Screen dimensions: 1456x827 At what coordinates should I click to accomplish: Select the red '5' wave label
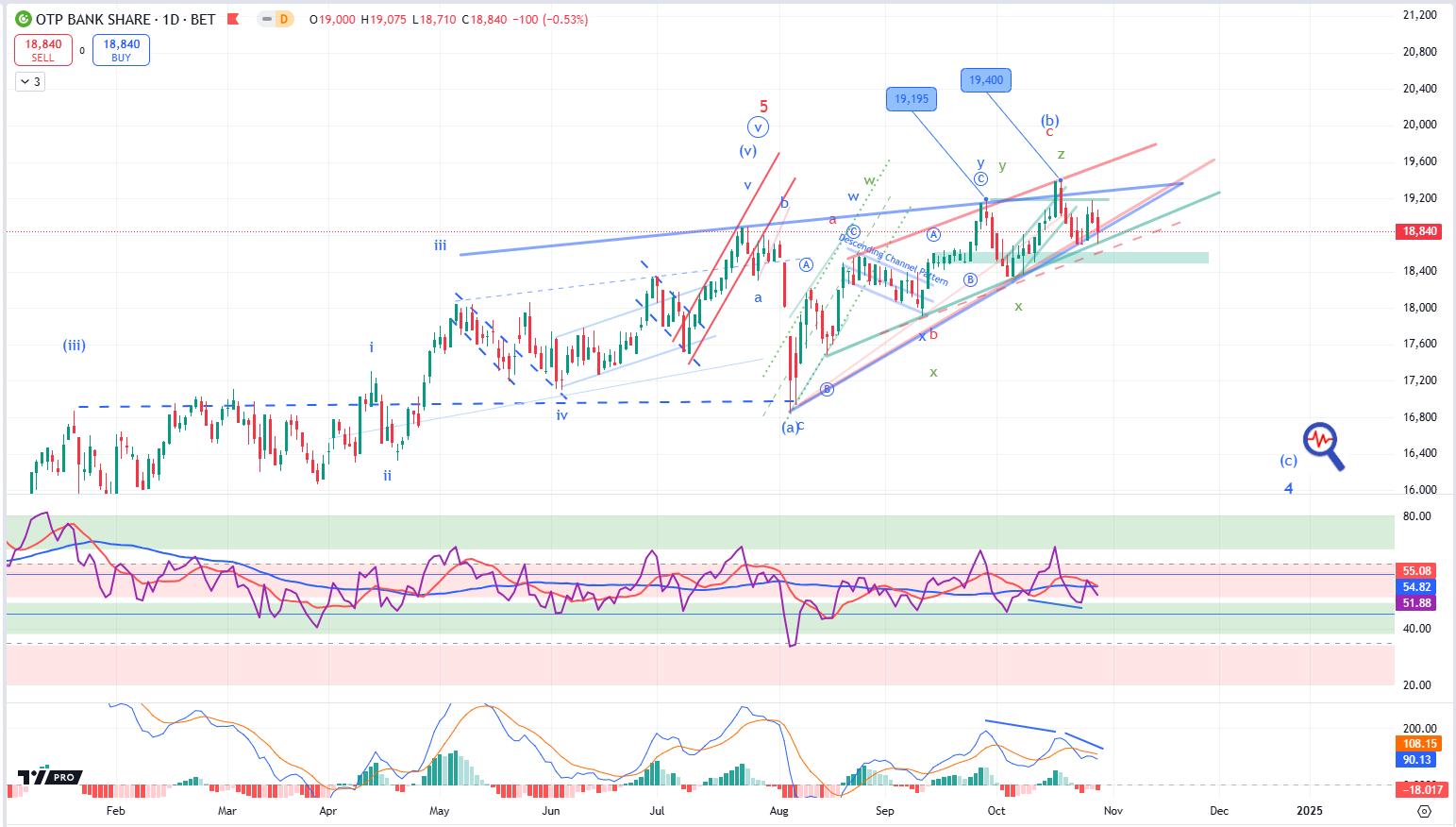pos(763,107)
